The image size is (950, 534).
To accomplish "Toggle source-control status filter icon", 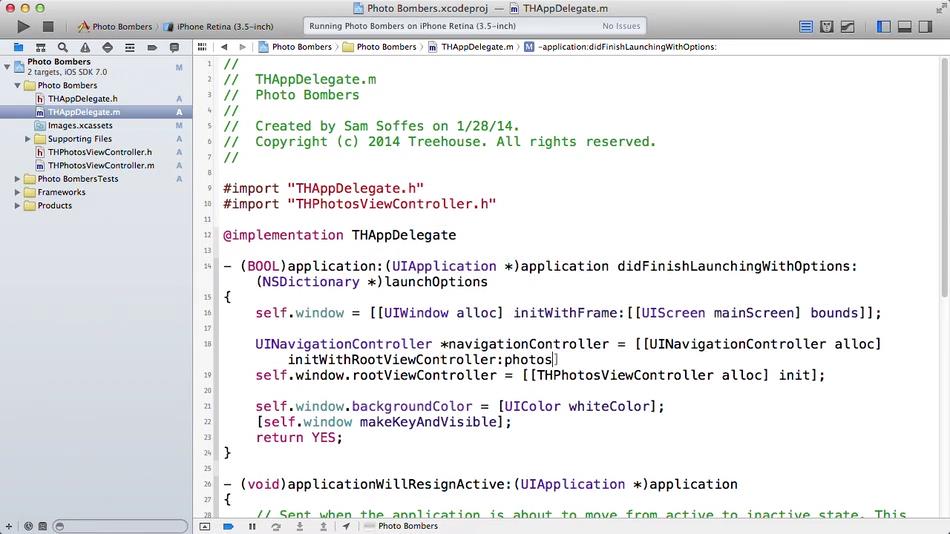I will point(42,526).
